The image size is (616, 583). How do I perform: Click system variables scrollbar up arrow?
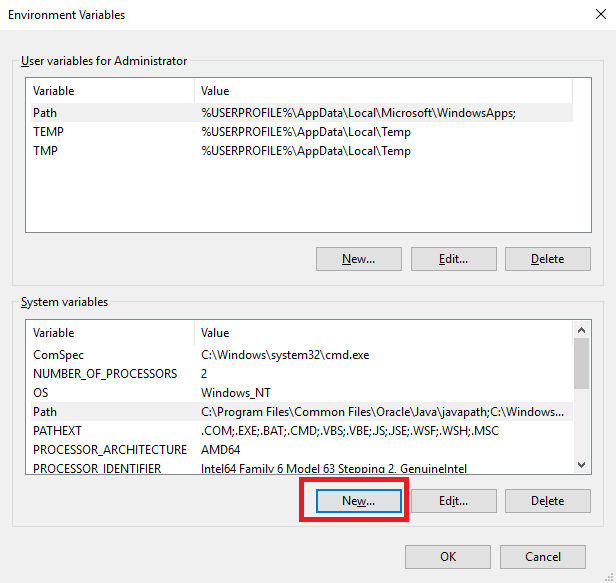(x=581, y=330)
